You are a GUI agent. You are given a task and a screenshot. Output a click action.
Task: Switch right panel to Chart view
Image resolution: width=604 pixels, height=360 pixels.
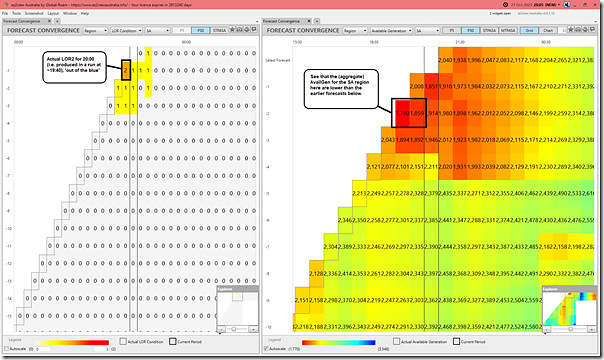point(548,30)
